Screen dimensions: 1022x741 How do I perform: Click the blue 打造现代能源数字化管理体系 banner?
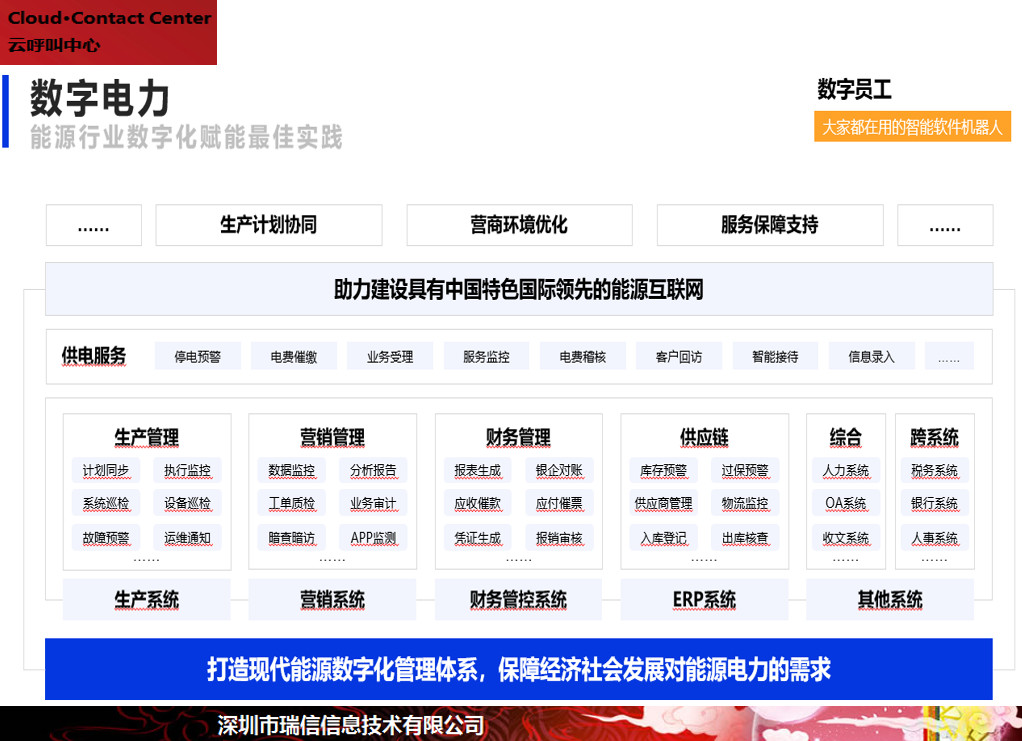click(519, 669)
